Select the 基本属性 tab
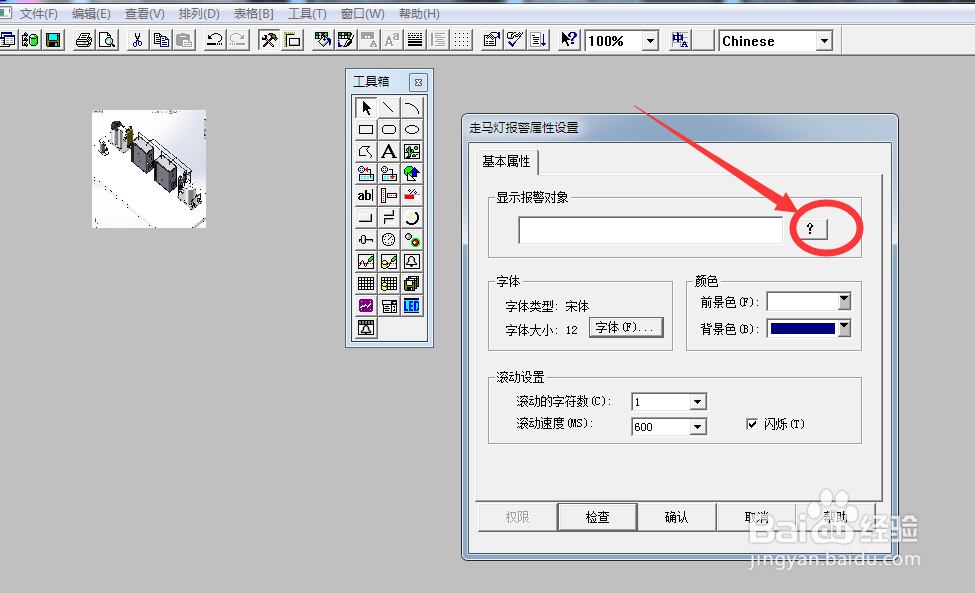975x593 pixels. click(x=506, y=162)
